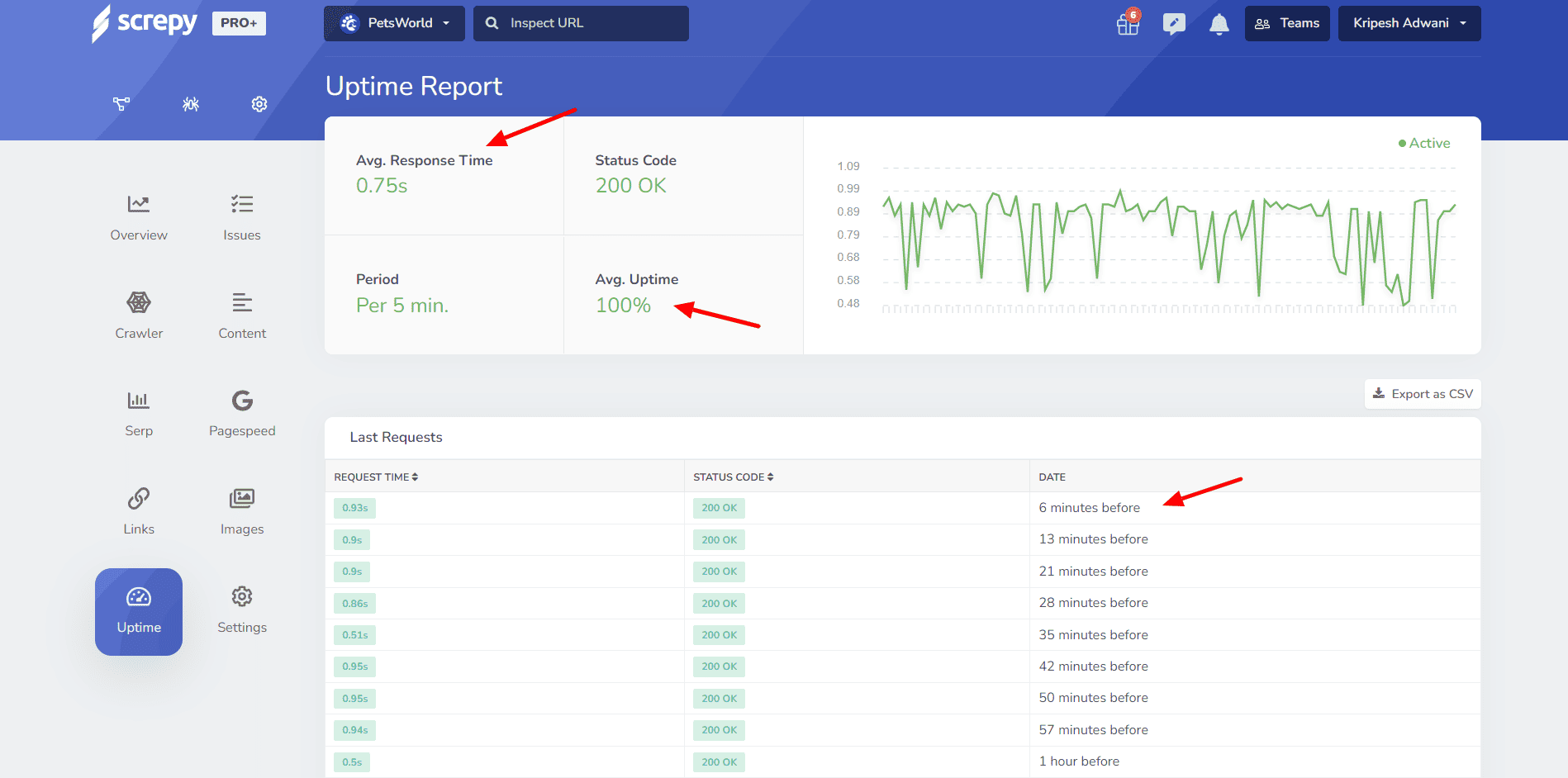The image size is (1568, 778).
Task: Click the sitemap structure icon
Action: [x=121, y=104]
